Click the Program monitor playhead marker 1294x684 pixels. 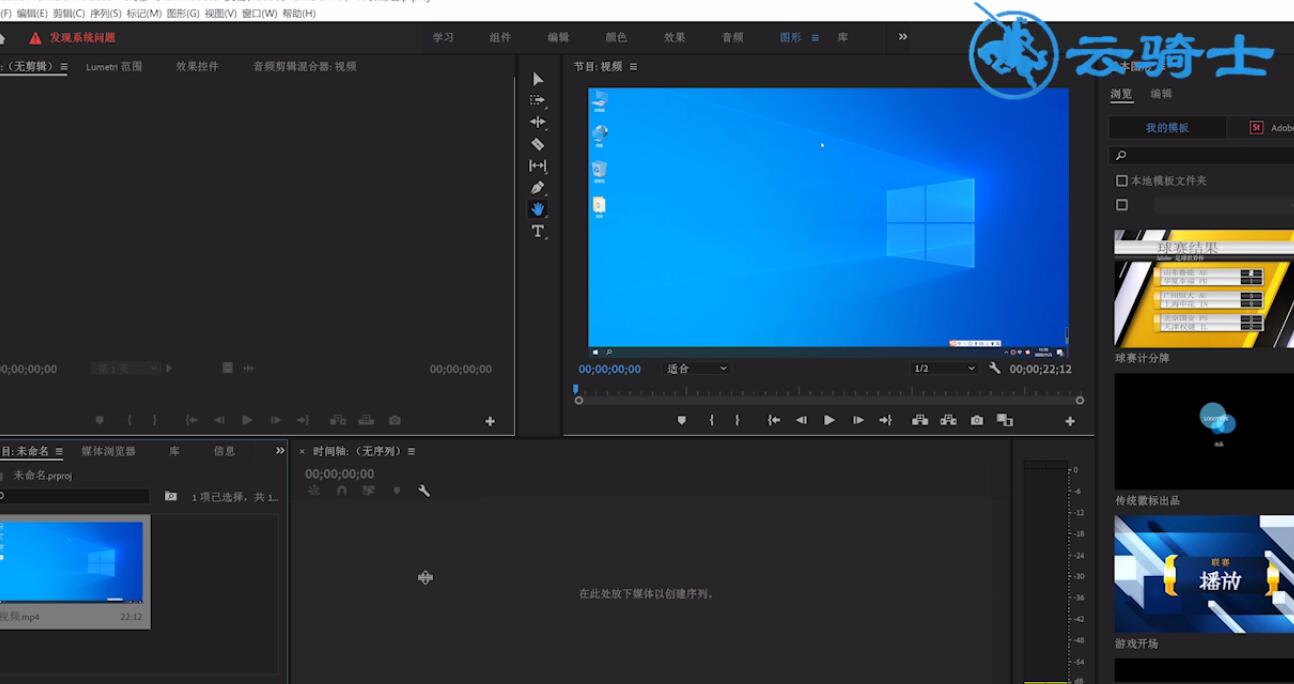576,390
